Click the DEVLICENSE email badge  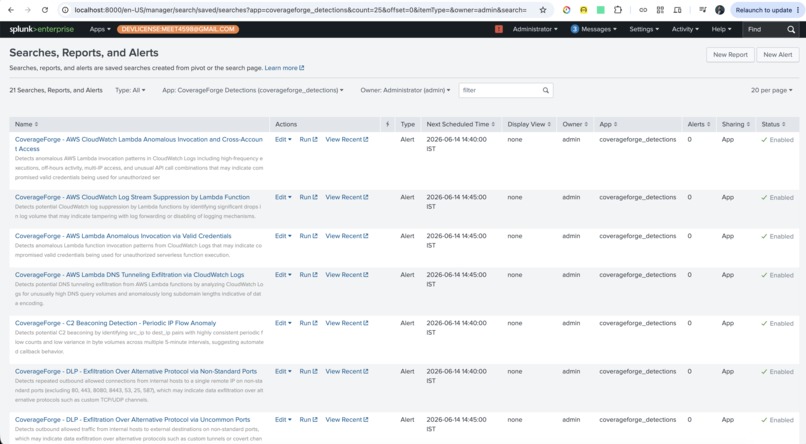178,29
